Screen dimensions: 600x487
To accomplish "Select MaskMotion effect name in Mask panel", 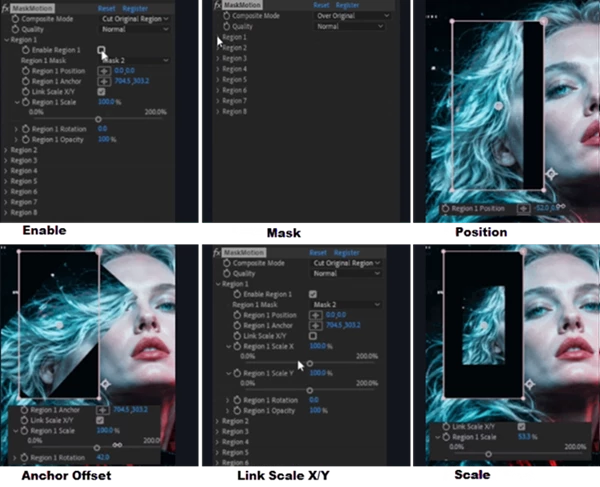I will click(242, 5).
